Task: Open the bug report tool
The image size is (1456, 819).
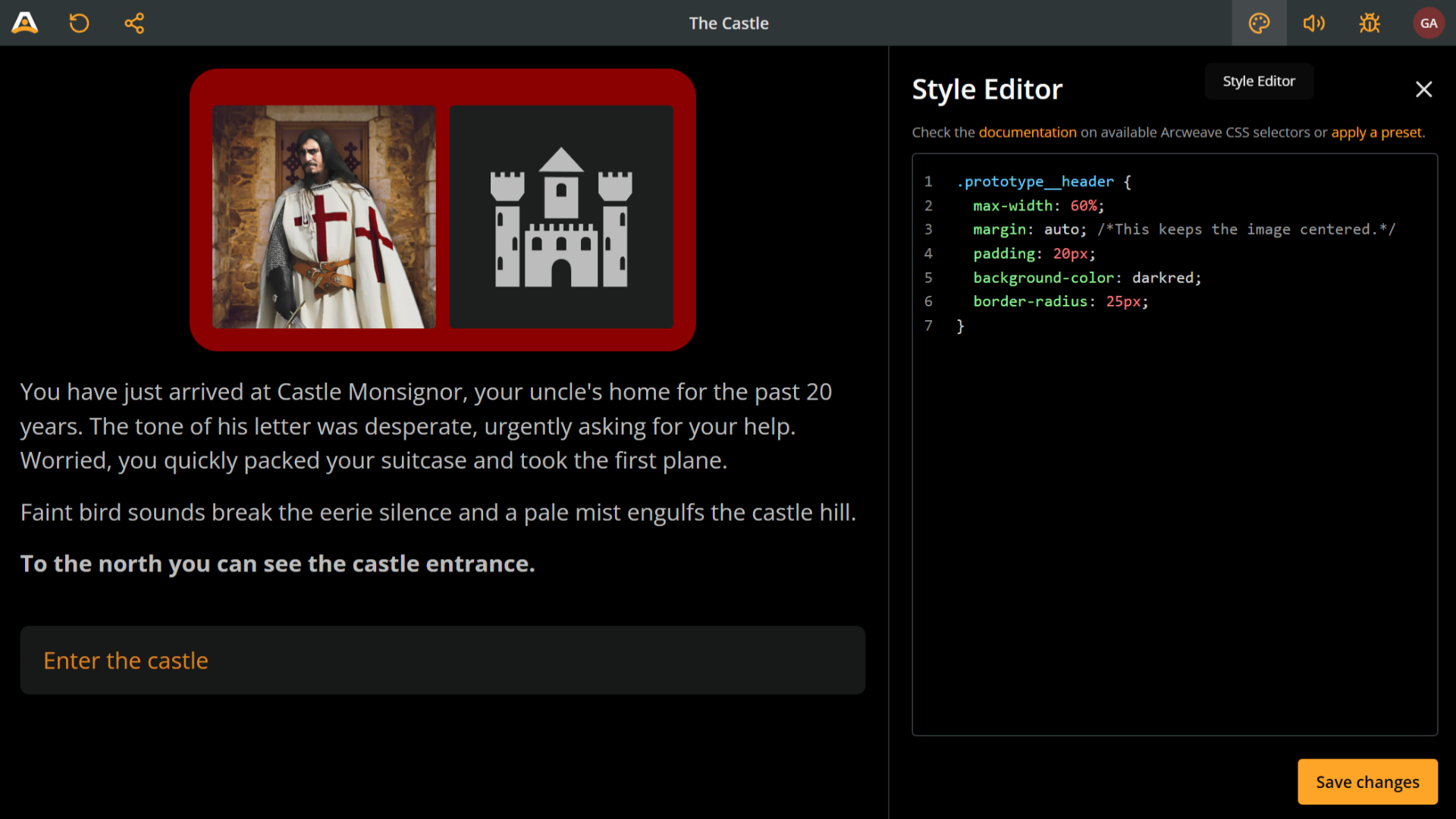Action: 1369,23
